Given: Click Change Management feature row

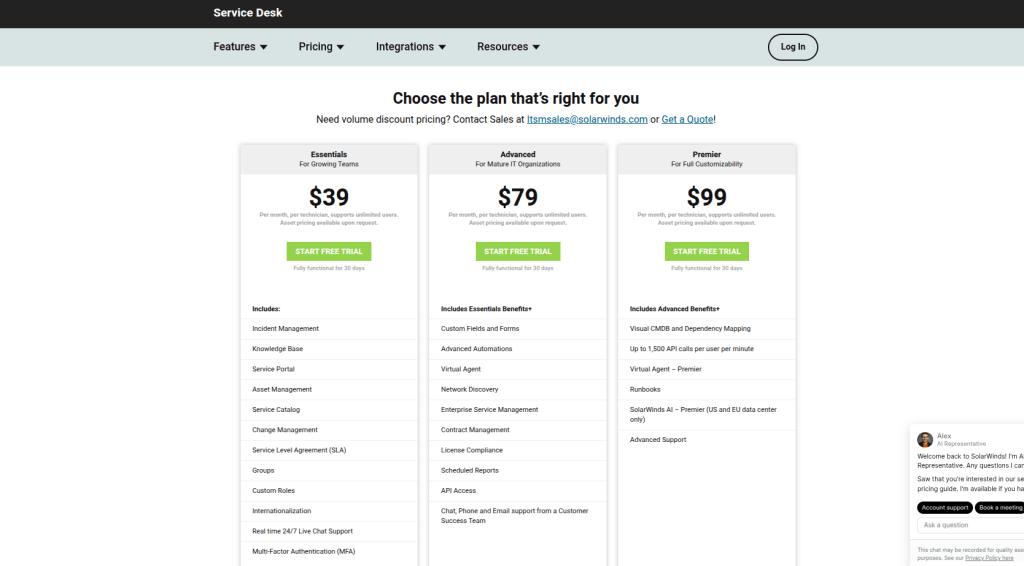Looking at the screenshot, I should [328, 430].
